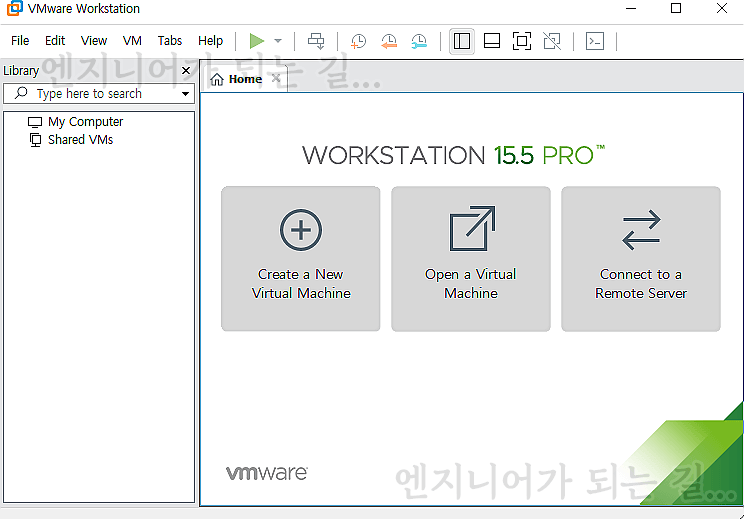
Task: Click the vmware logo at bottom
Action: tap(267, 473)
